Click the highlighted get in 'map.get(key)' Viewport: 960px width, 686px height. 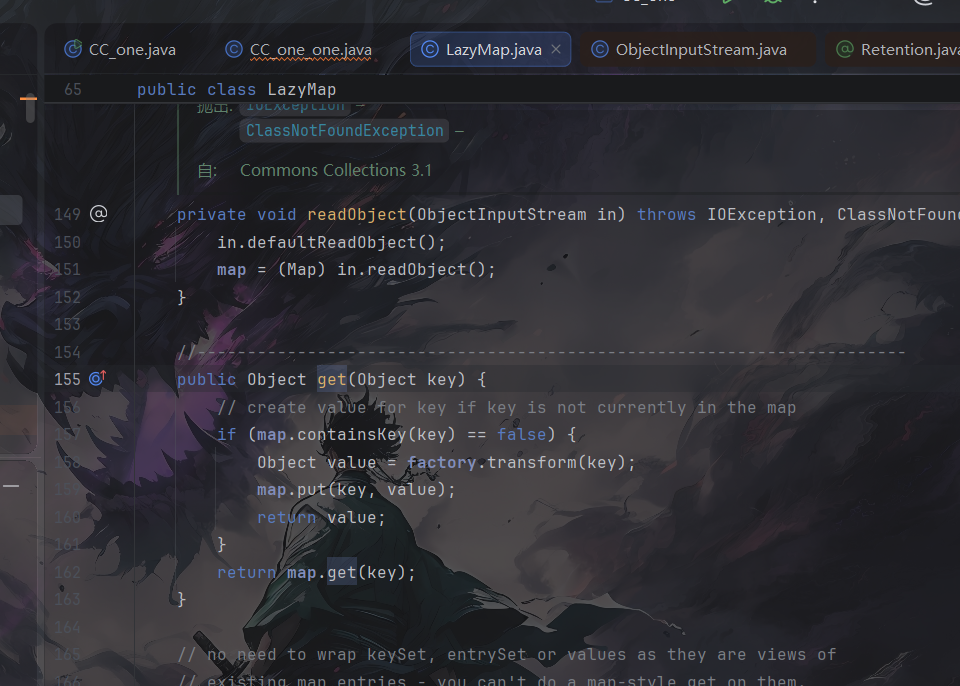[x=342, y=572]
